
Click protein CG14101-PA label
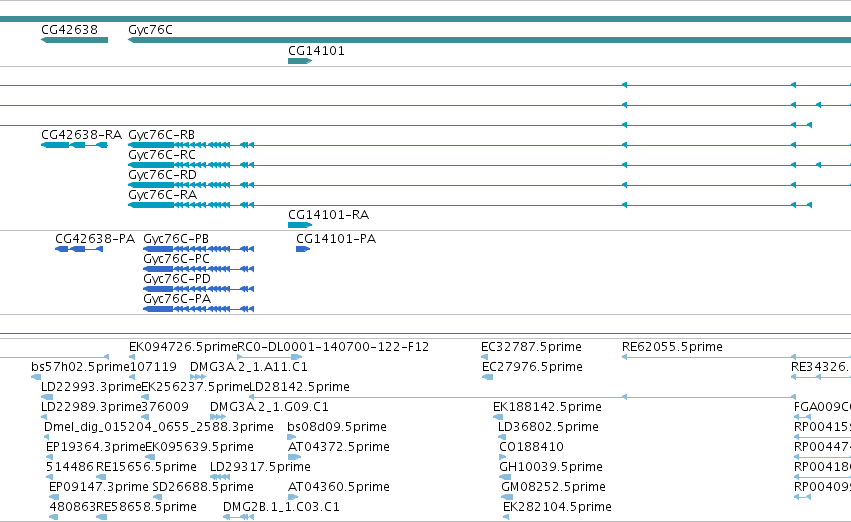coord(336,239)
